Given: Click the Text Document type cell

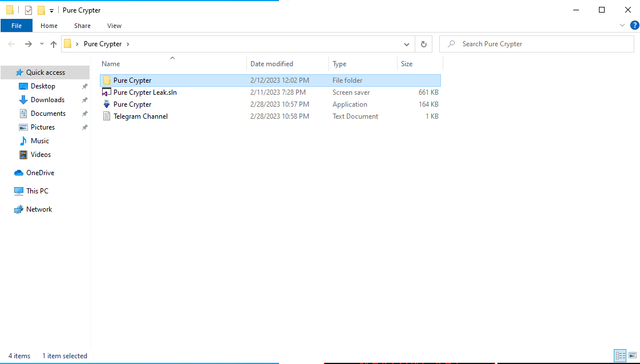Looking at the screenshot, I should (x=355, y=116).
